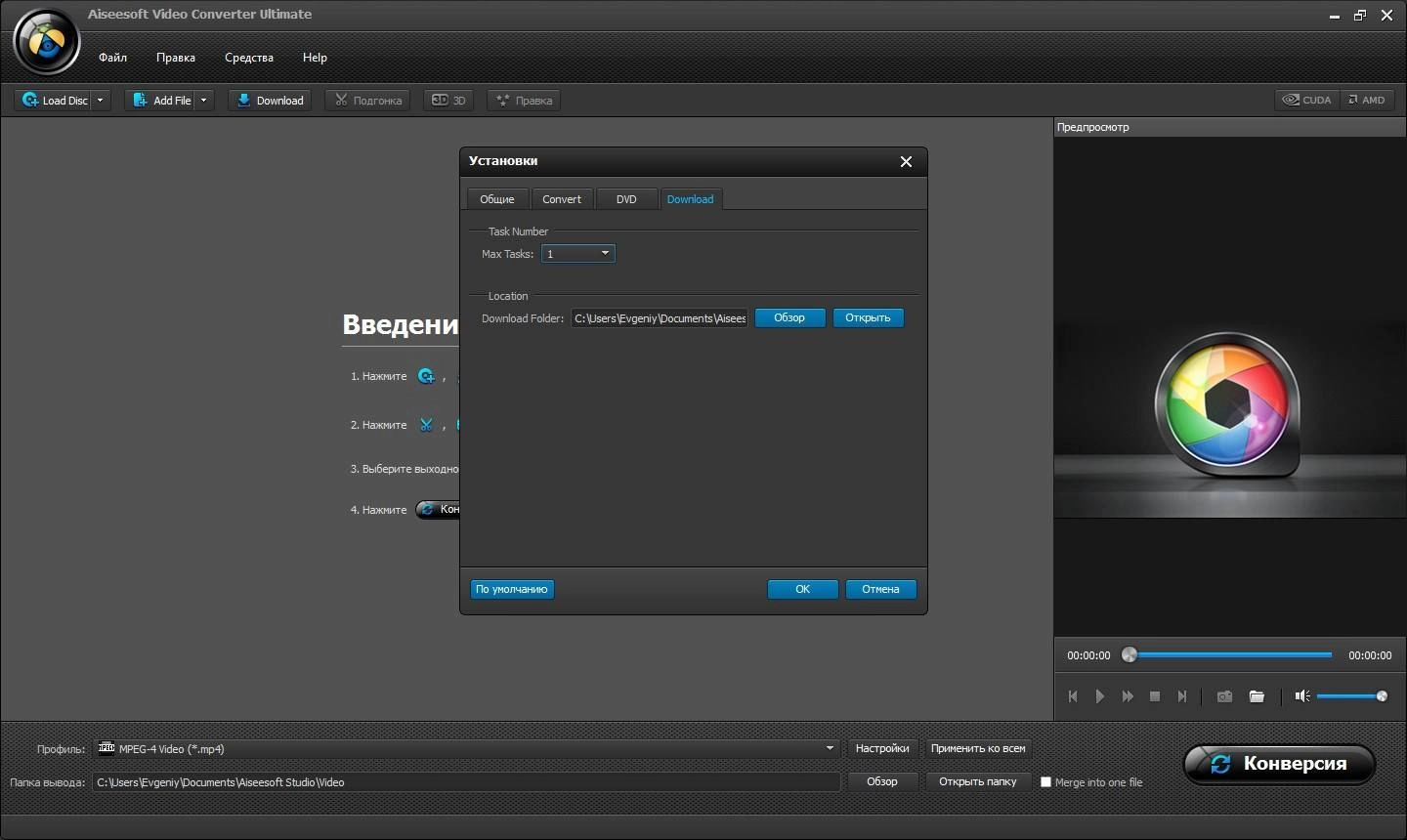Viewport: 1407px width, 840px height.
Task: Expand the Max Tasks dropdown
Action: [x=578, y=254]
